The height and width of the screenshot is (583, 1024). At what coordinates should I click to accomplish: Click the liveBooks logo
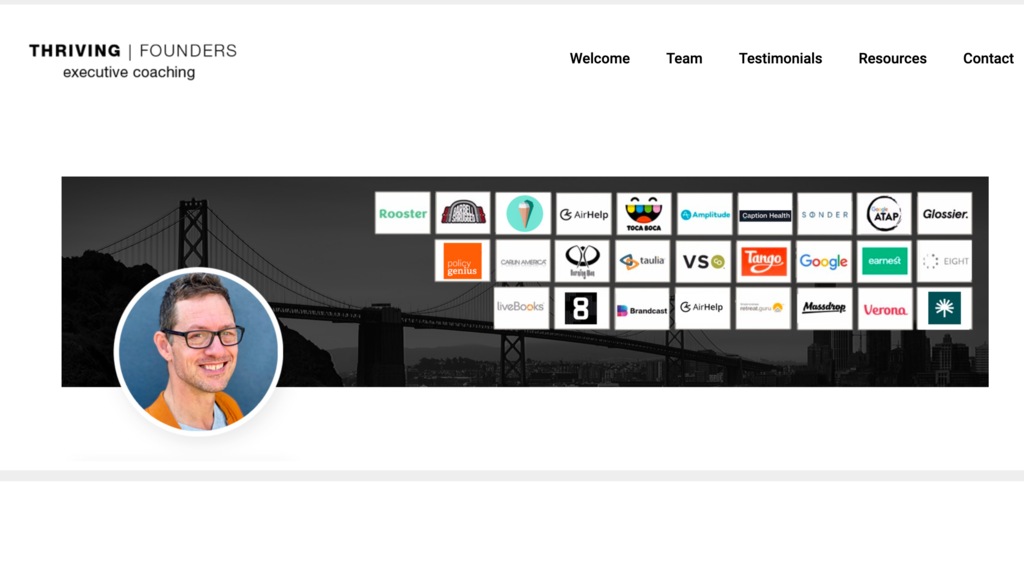point(521,307)
